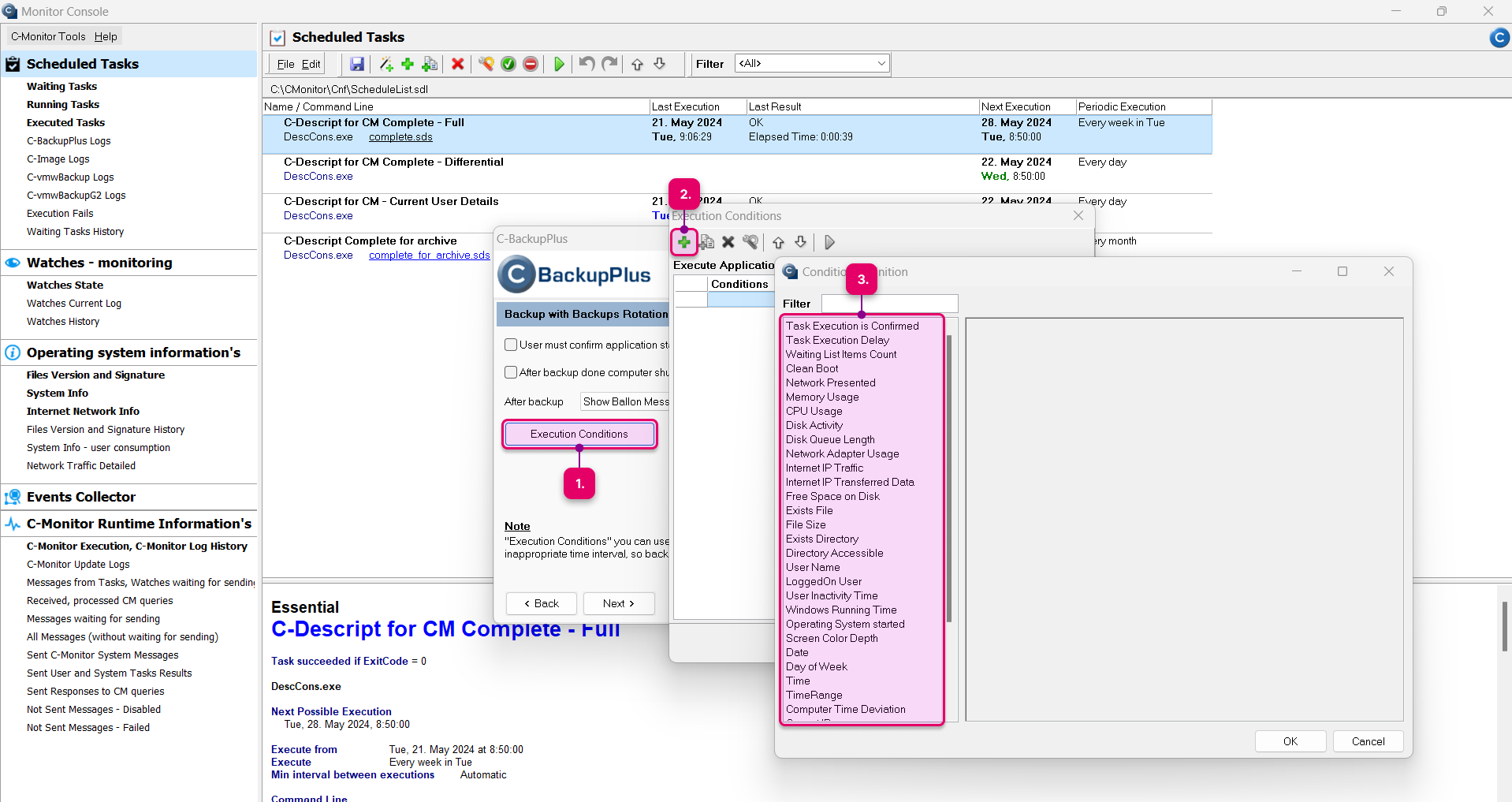This screenshot has height=802, width=1512.
Task: Select 'Task Execution is Confirmed' condition
Action: (852, 326)
